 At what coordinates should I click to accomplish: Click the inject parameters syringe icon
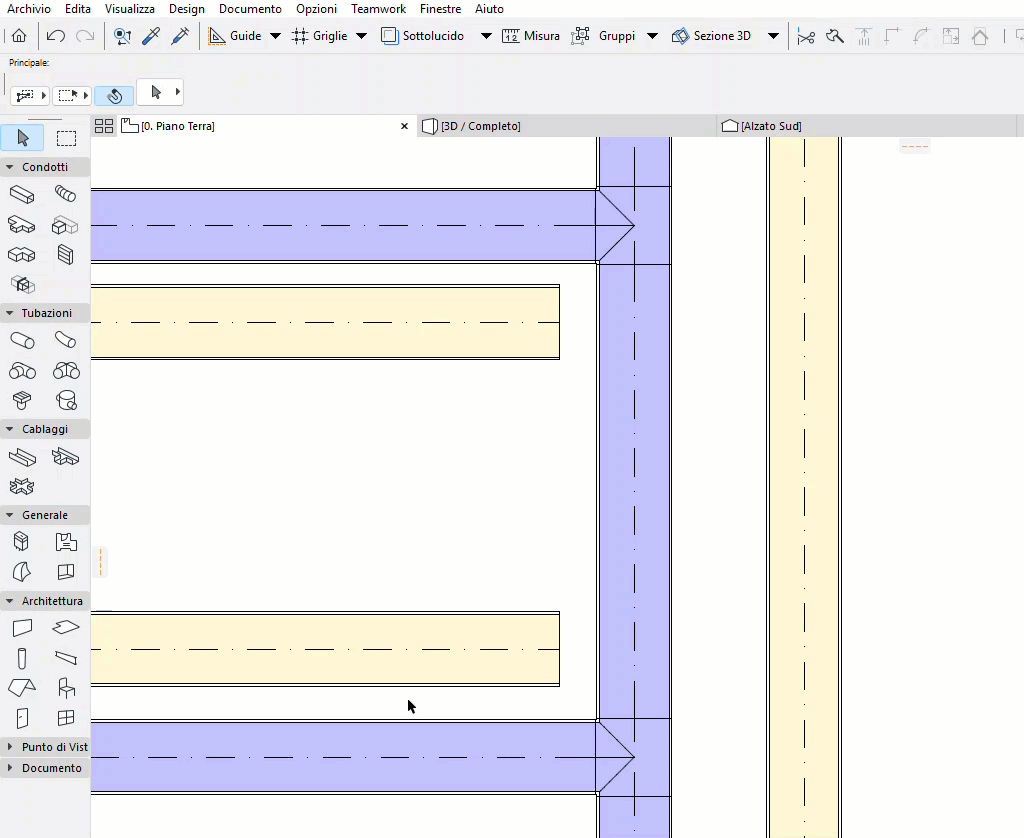click(181, 36)
